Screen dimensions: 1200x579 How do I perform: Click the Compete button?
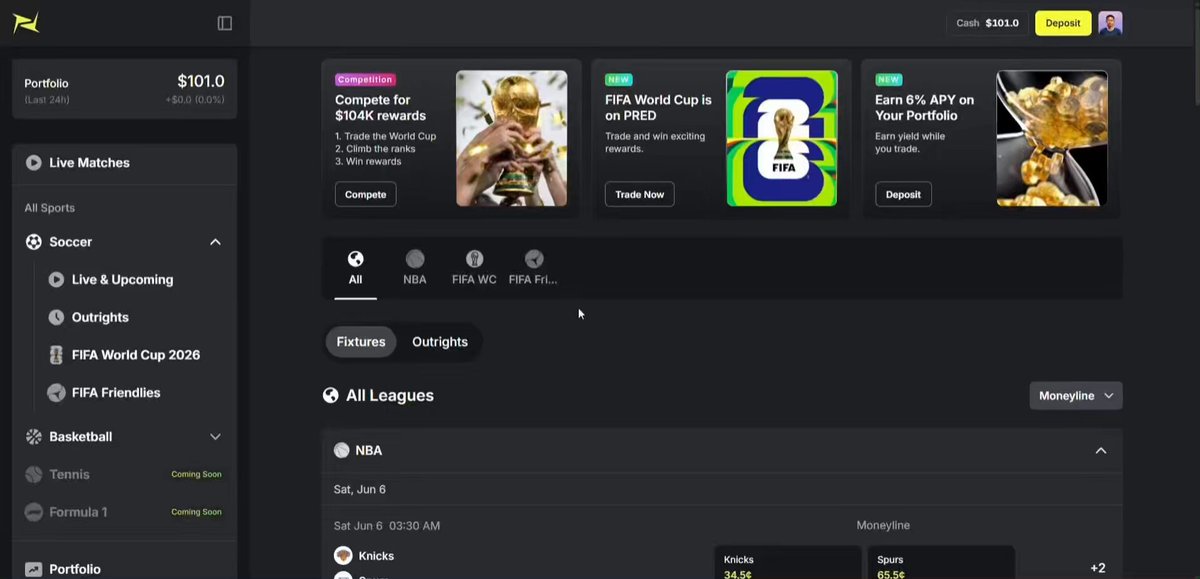(x=366, y=194)
